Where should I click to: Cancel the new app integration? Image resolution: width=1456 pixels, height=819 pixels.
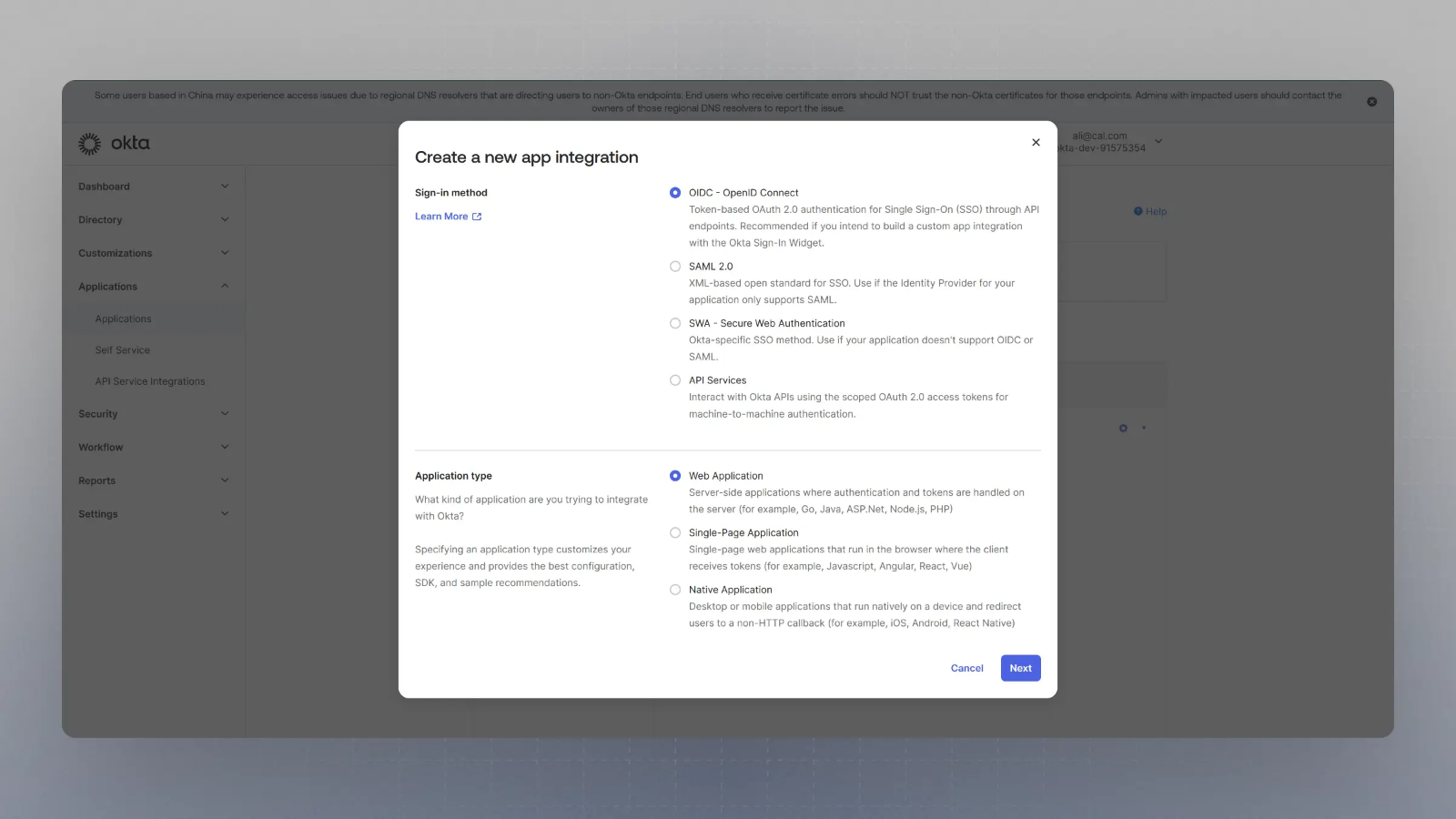pos(966,668)
